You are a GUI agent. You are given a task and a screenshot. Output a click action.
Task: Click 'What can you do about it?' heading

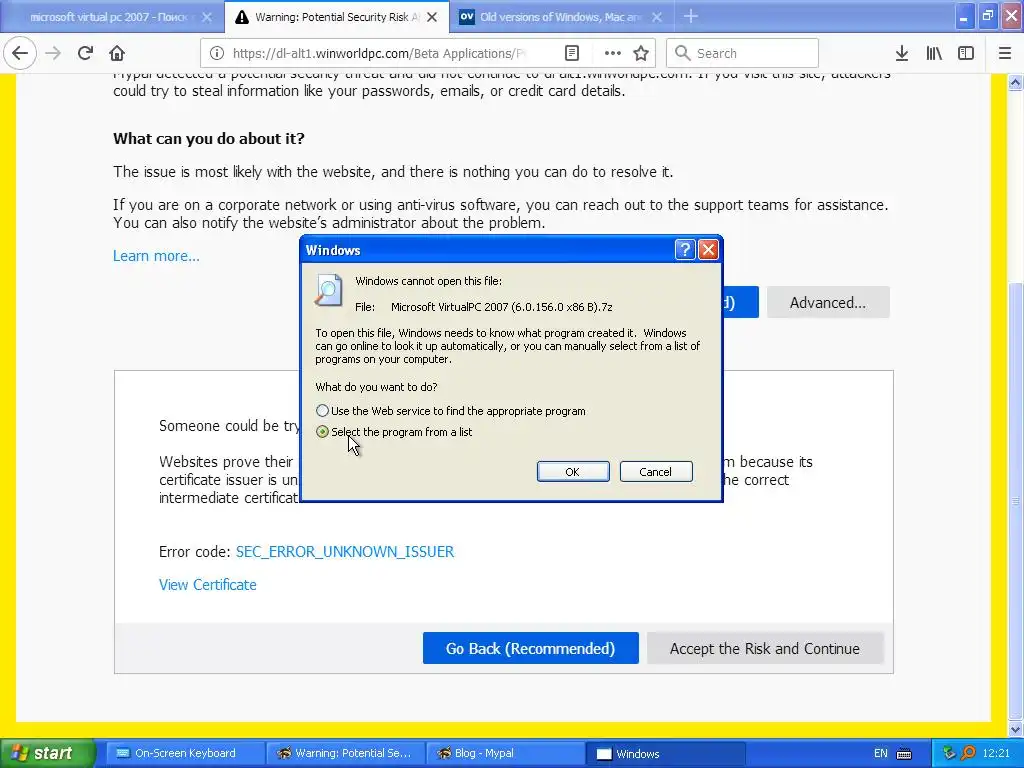point(209,138)
